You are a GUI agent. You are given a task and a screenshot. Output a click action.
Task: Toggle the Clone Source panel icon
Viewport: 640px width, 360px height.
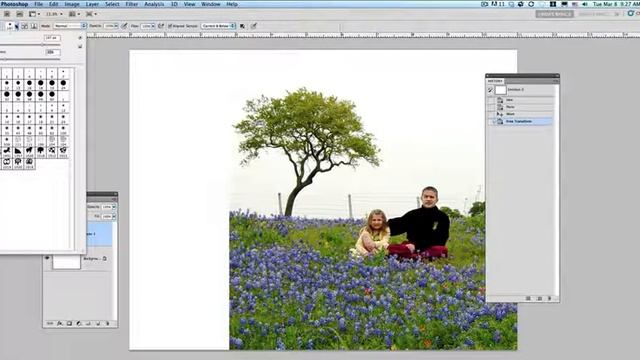34,26
